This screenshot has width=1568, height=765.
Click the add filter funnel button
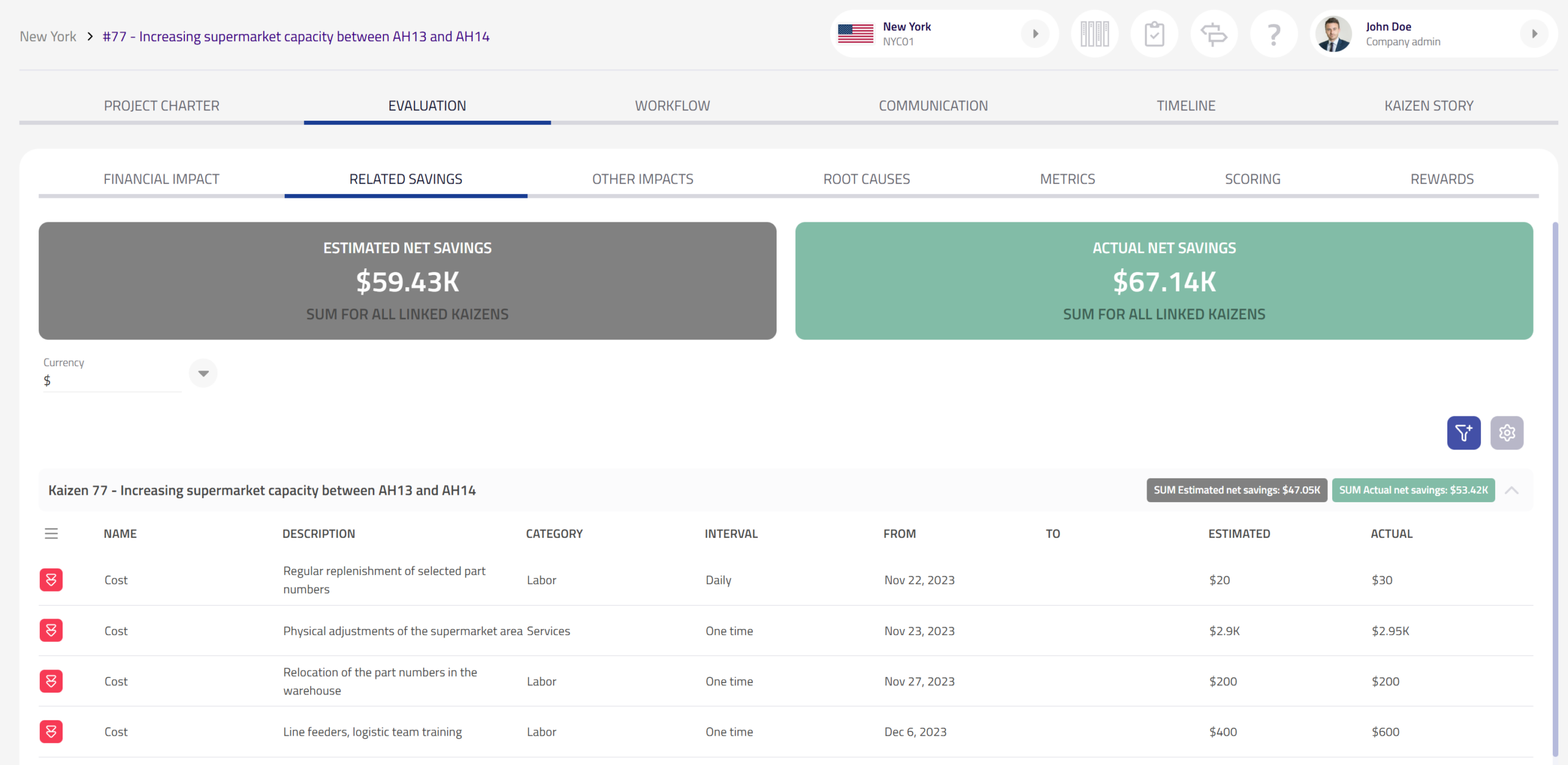(1463, 433)
